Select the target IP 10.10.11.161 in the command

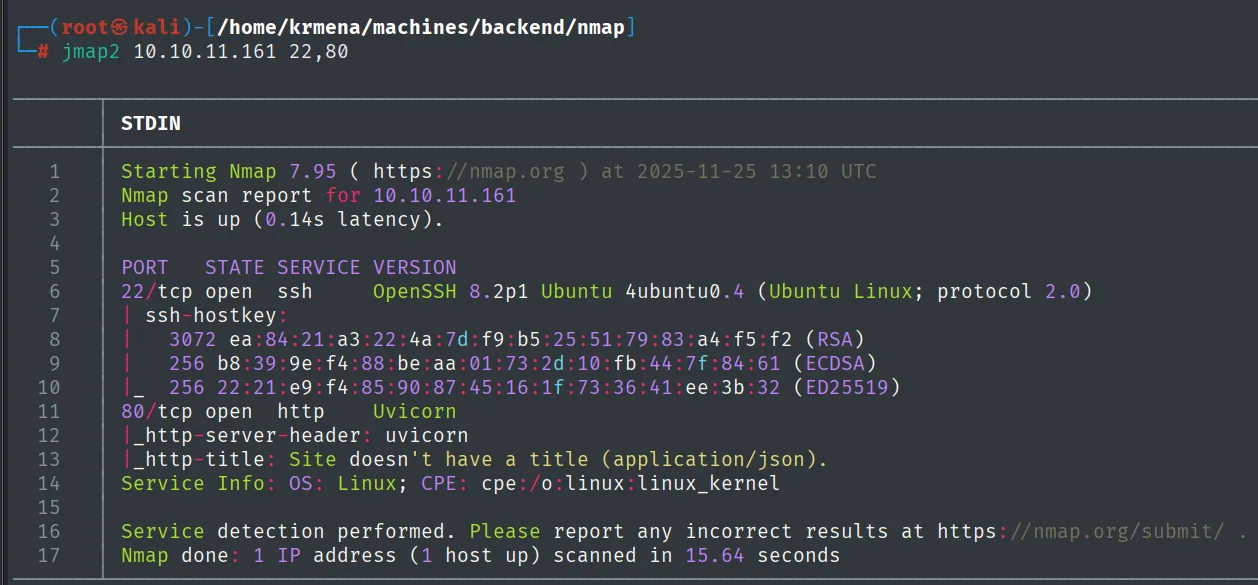tap(205, 51)
